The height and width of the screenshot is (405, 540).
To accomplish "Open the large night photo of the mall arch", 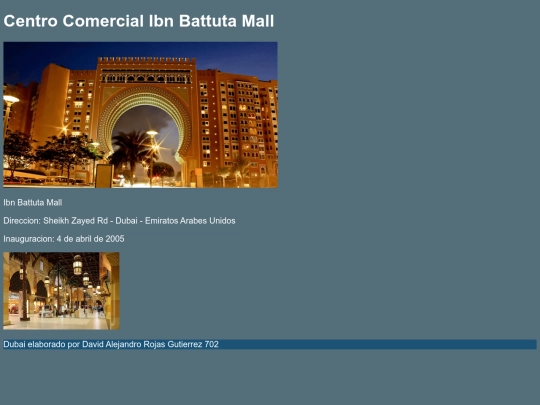I will click(141, 115).
